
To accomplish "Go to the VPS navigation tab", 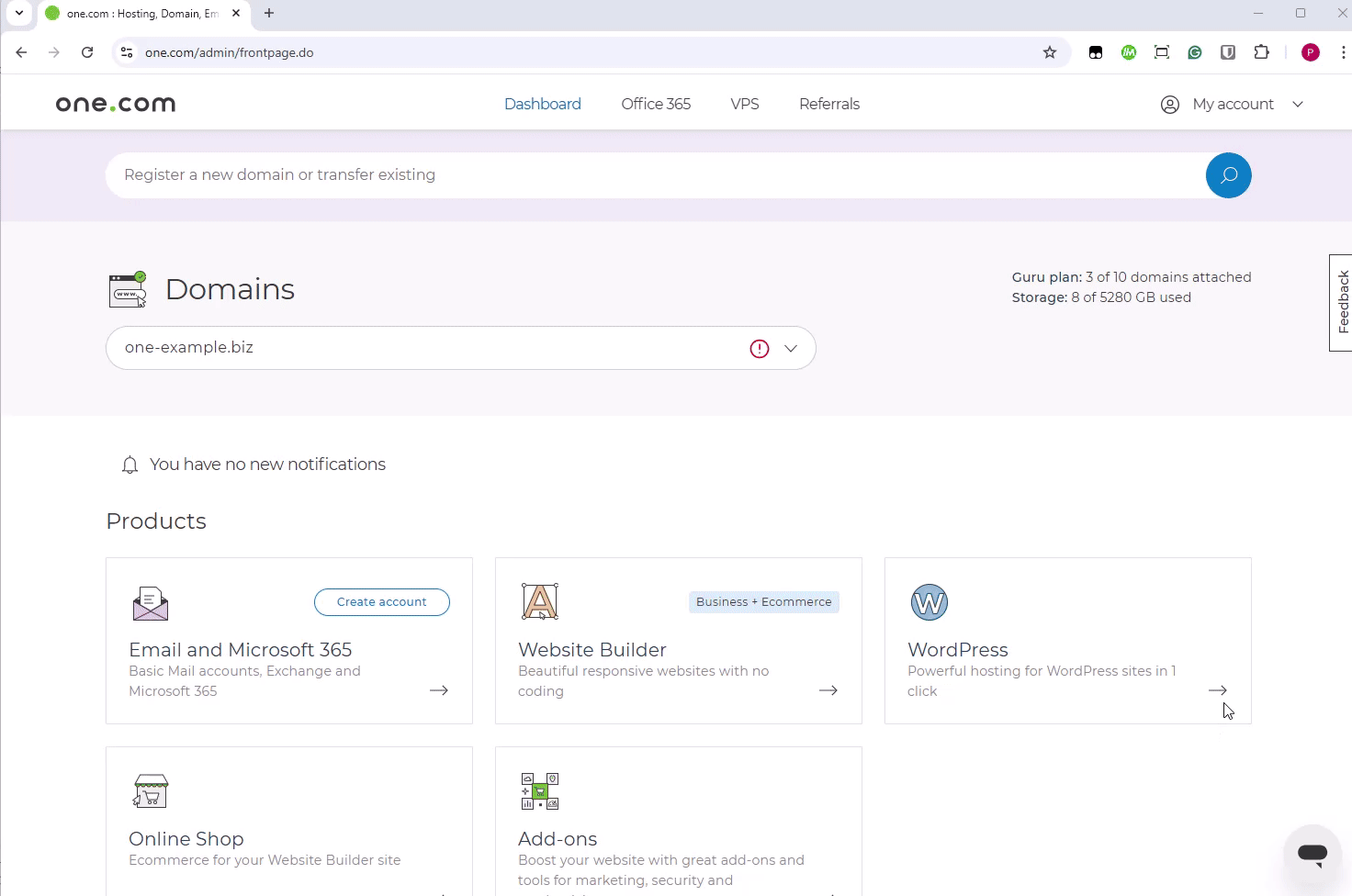I will point(744,105).
